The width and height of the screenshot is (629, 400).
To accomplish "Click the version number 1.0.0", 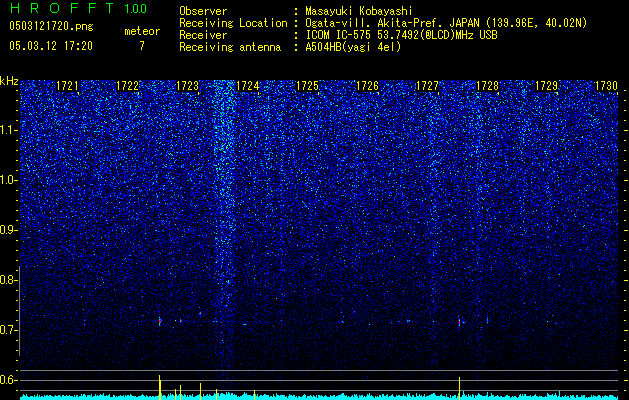I will (135, 8).
